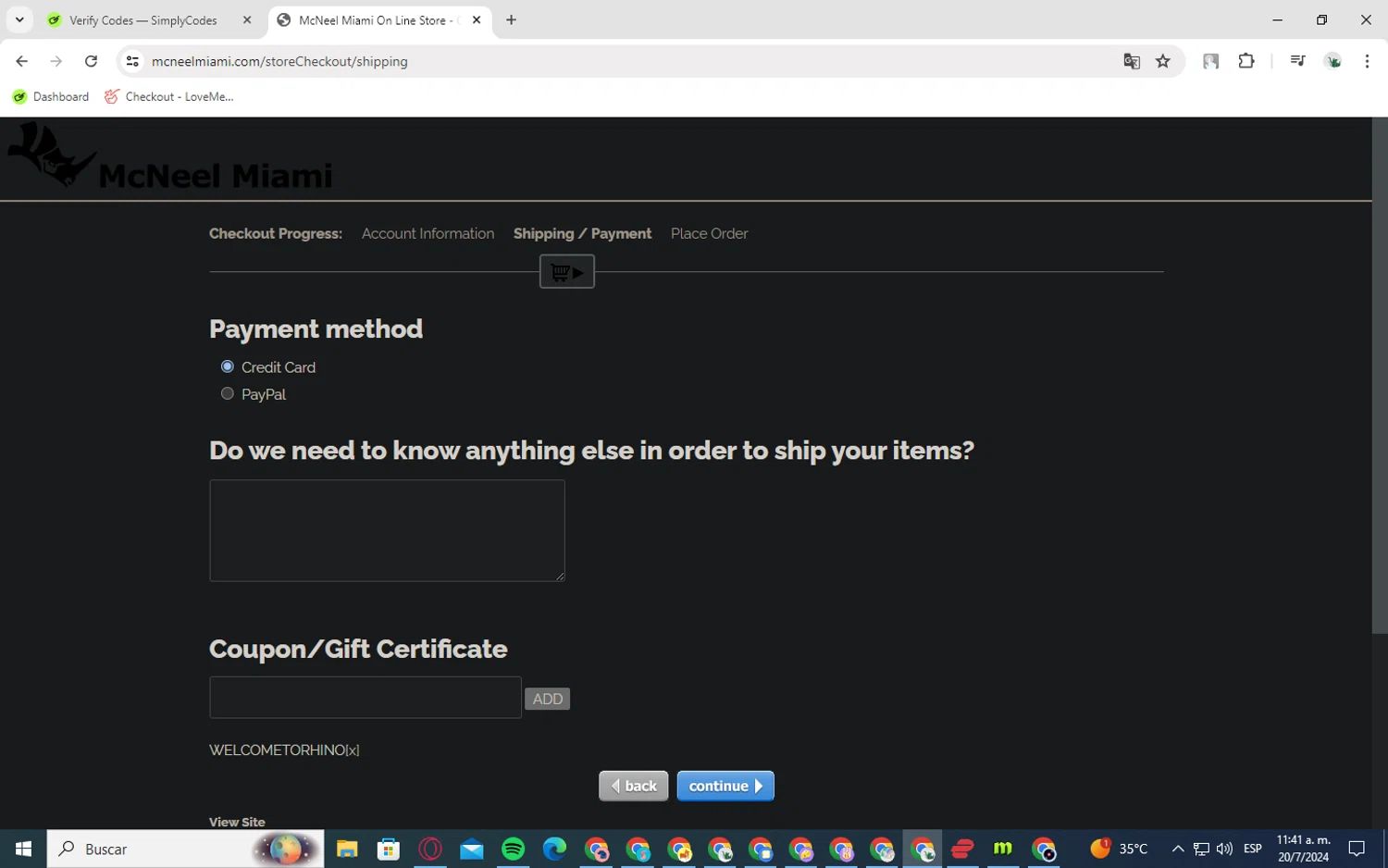Click the page vertical scrollbar thumb

click(x=1380, y=376)
